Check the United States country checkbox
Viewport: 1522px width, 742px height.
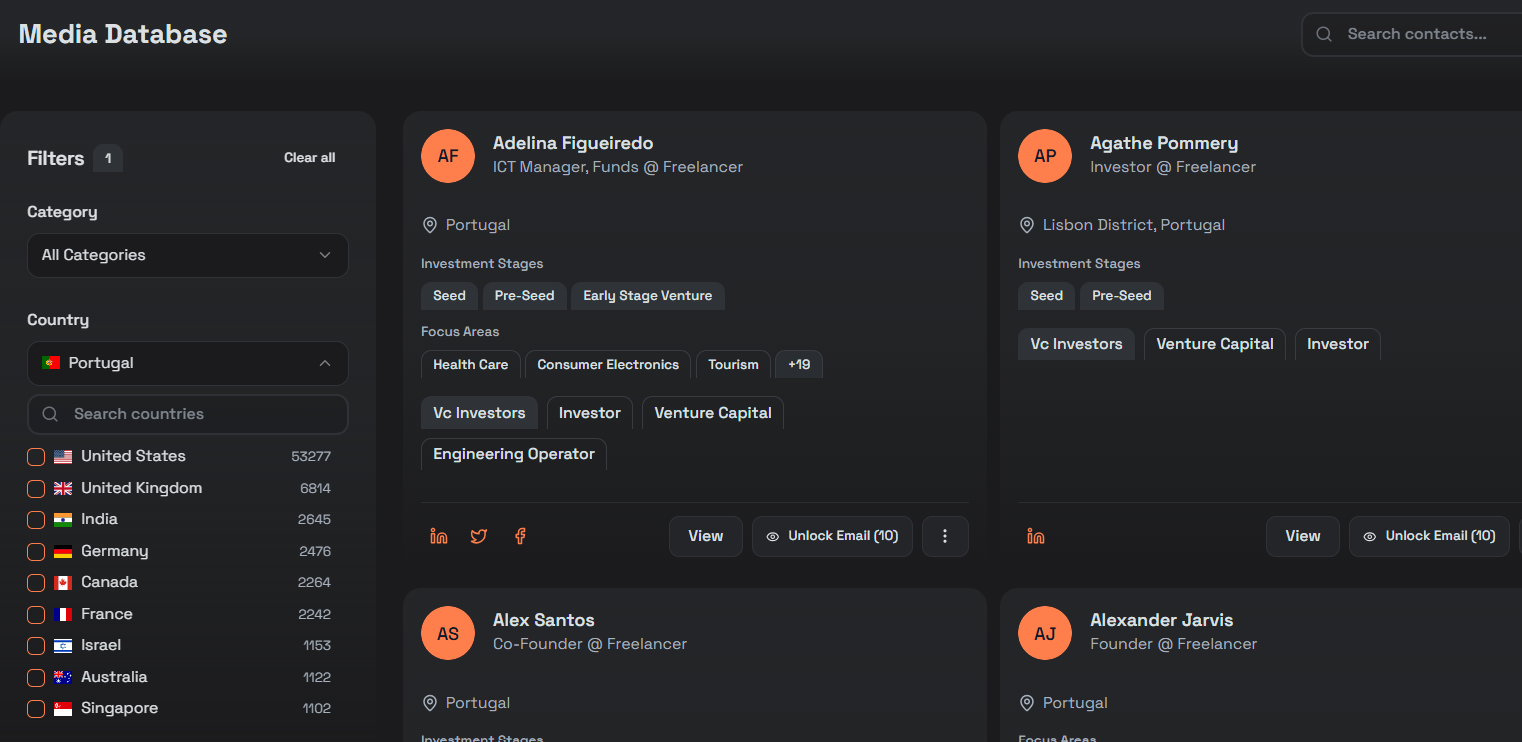click(x=36, y=457)
